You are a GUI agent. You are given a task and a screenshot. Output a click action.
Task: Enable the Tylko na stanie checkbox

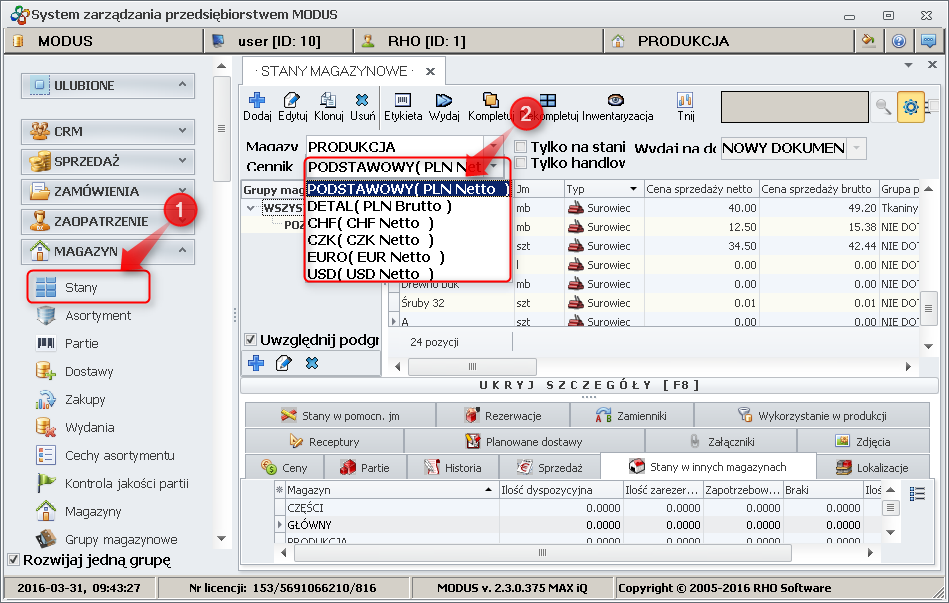(x=520, y=147)
